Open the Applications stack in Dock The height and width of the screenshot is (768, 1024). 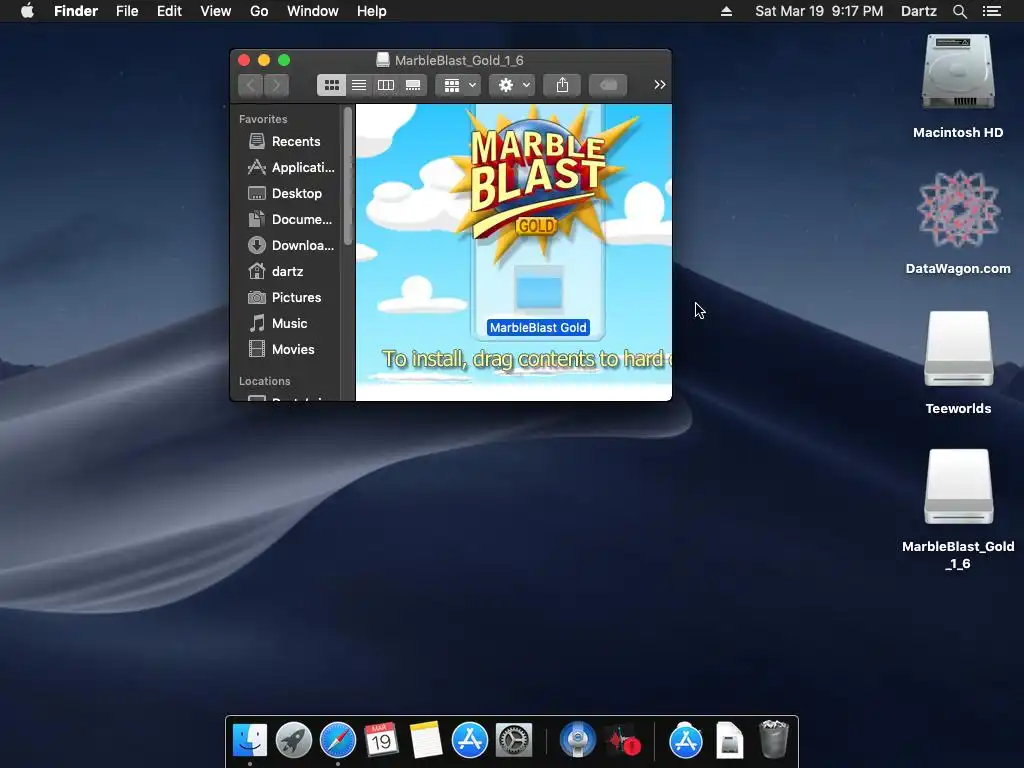click(x=686, y=741)
